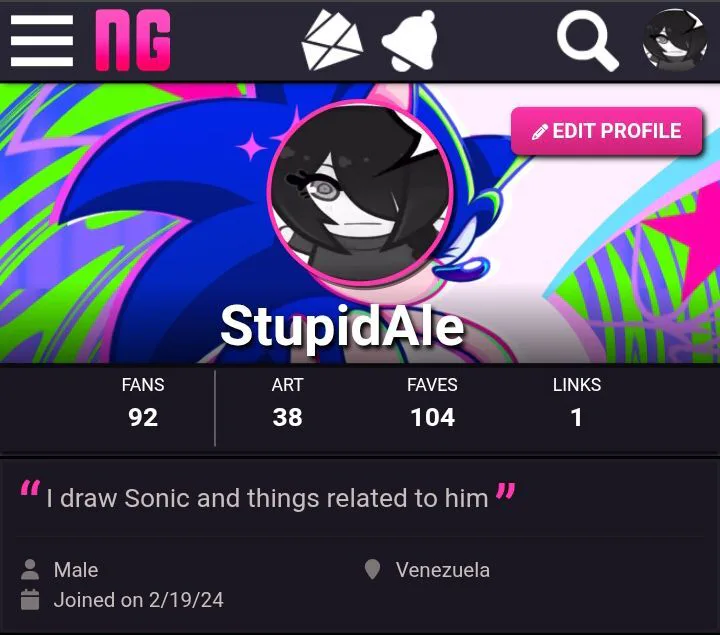
Task: Open the hamburger navigation menu
Action: pos(42,41)
